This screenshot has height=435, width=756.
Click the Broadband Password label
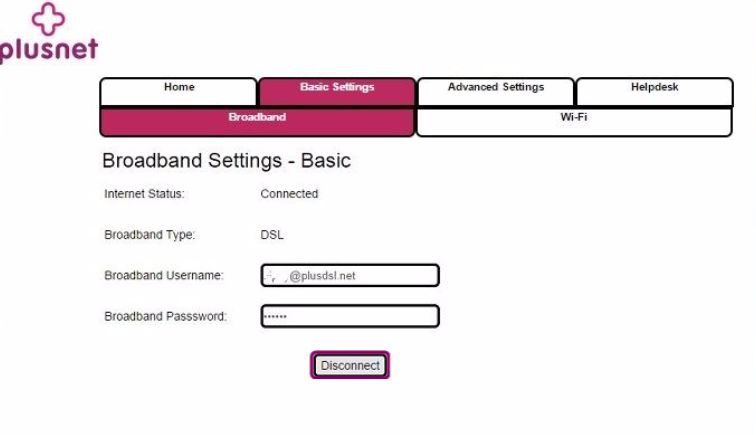(165, 317)
